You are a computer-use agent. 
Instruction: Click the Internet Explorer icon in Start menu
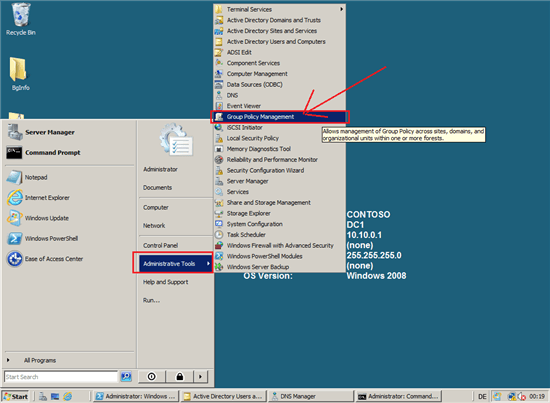pos(15,197)
